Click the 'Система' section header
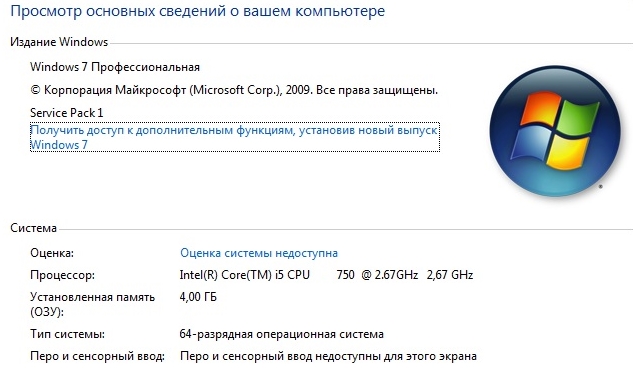Image resolution: width=633 pixels, height=376 pixels. coord(34,228)
